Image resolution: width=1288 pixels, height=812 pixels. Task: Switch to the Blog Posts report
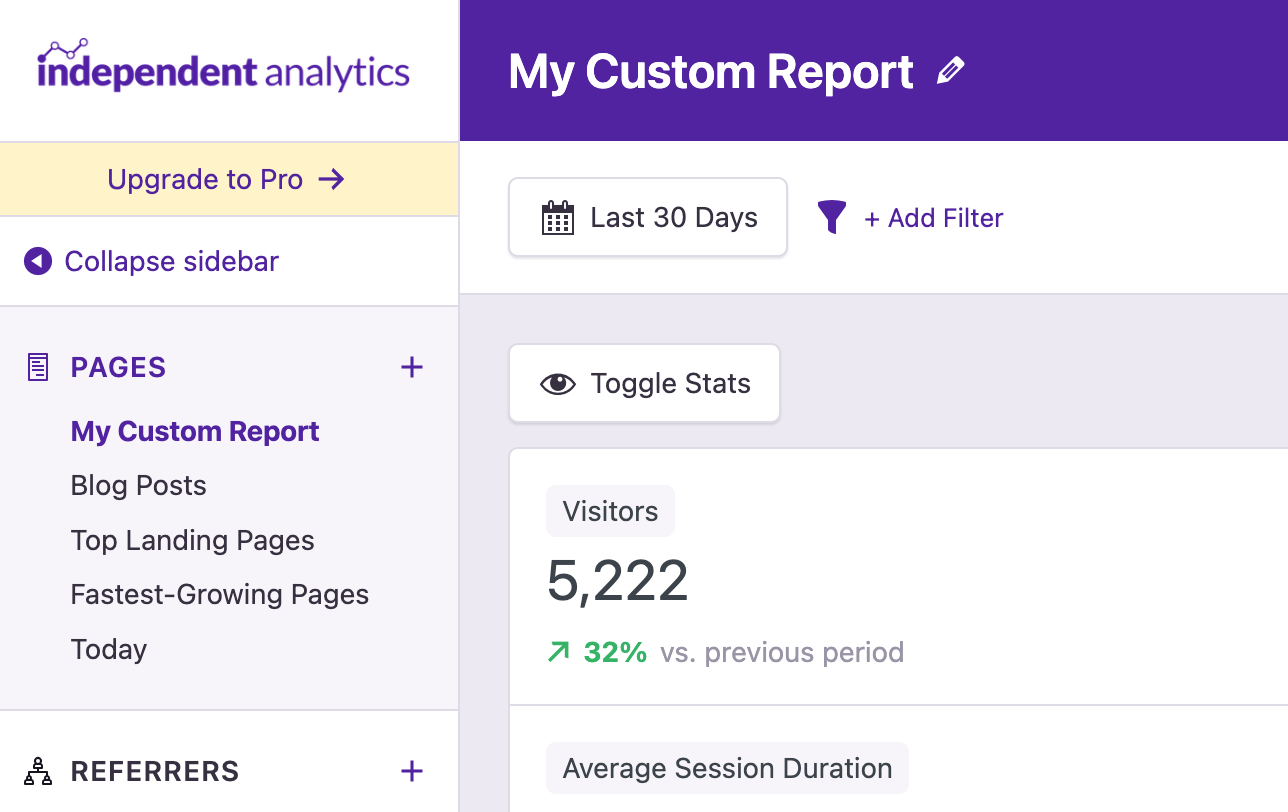tap(138, 485)
